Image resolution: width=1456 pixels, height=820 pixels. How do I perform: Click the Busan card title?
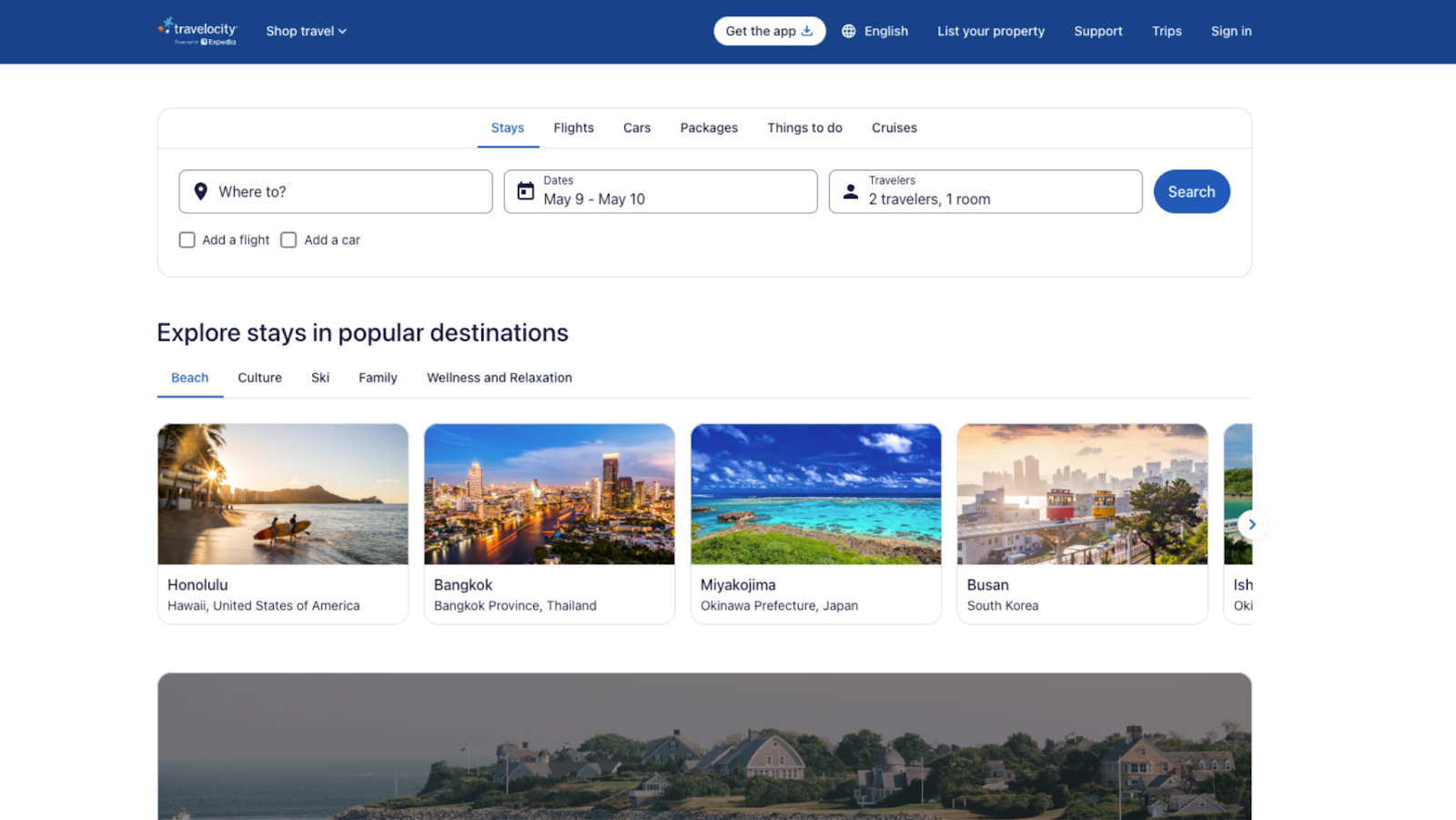(988, 585)
